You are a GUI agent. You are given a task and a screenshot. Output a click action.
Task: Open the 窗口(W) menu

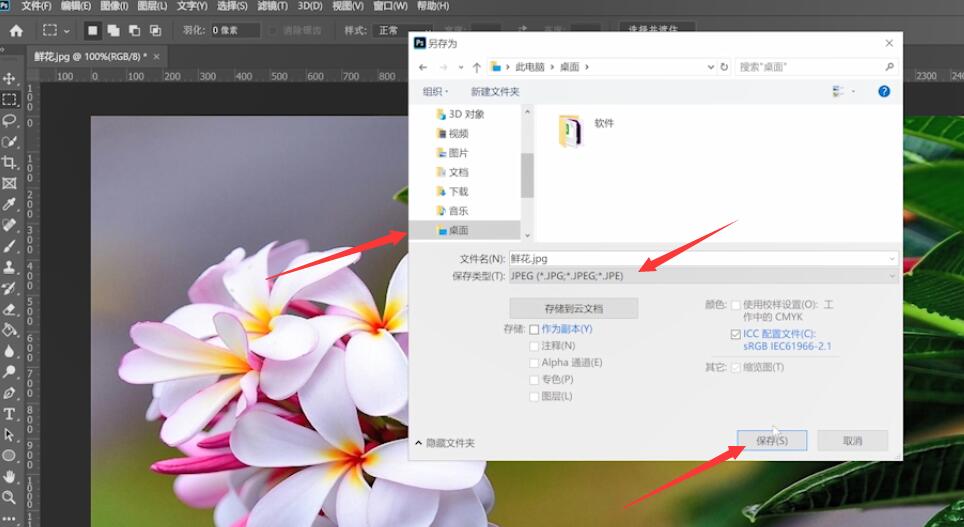point(390,6)
